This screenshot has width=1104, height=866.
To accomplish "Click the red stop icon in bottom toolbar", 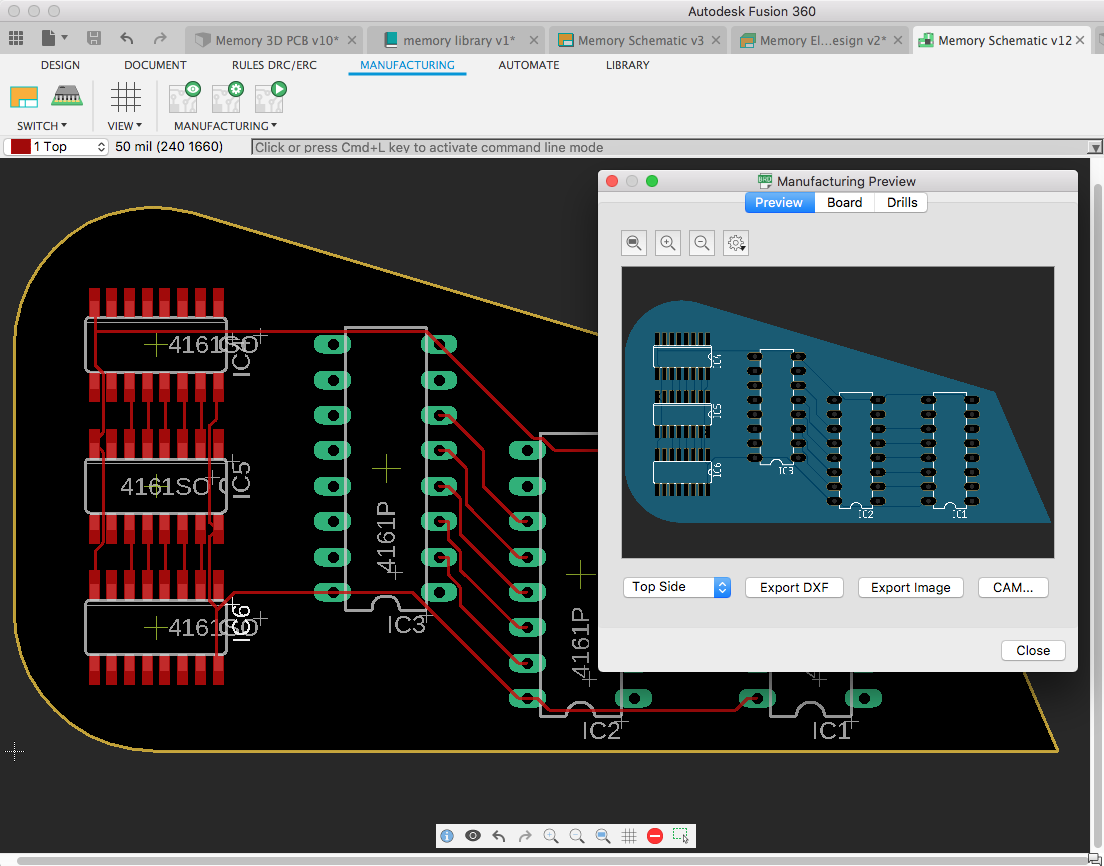I will [x=655, y=836].
